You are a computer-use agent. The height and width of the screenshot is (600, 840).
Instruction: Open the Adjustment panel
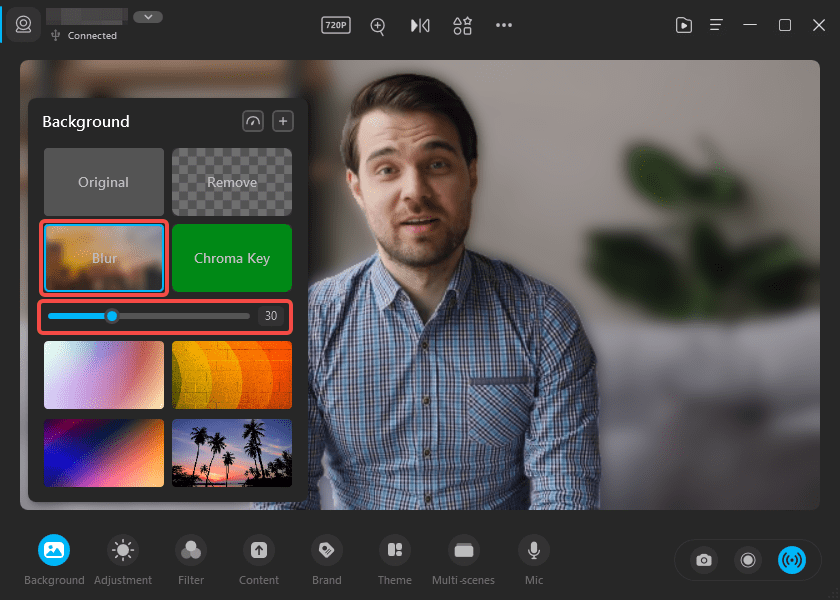[122, 559]
